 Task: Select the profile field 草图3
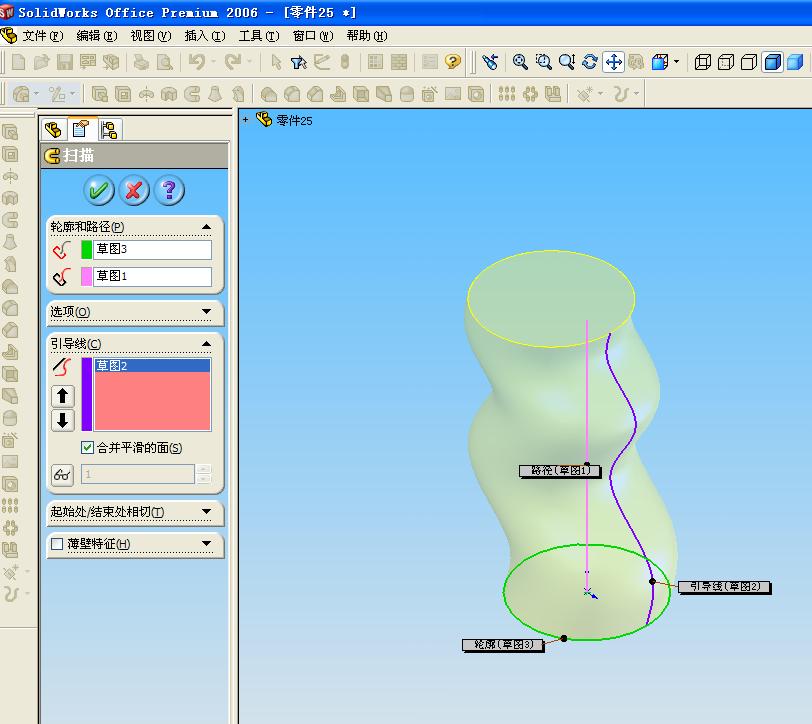click(152, 249)
